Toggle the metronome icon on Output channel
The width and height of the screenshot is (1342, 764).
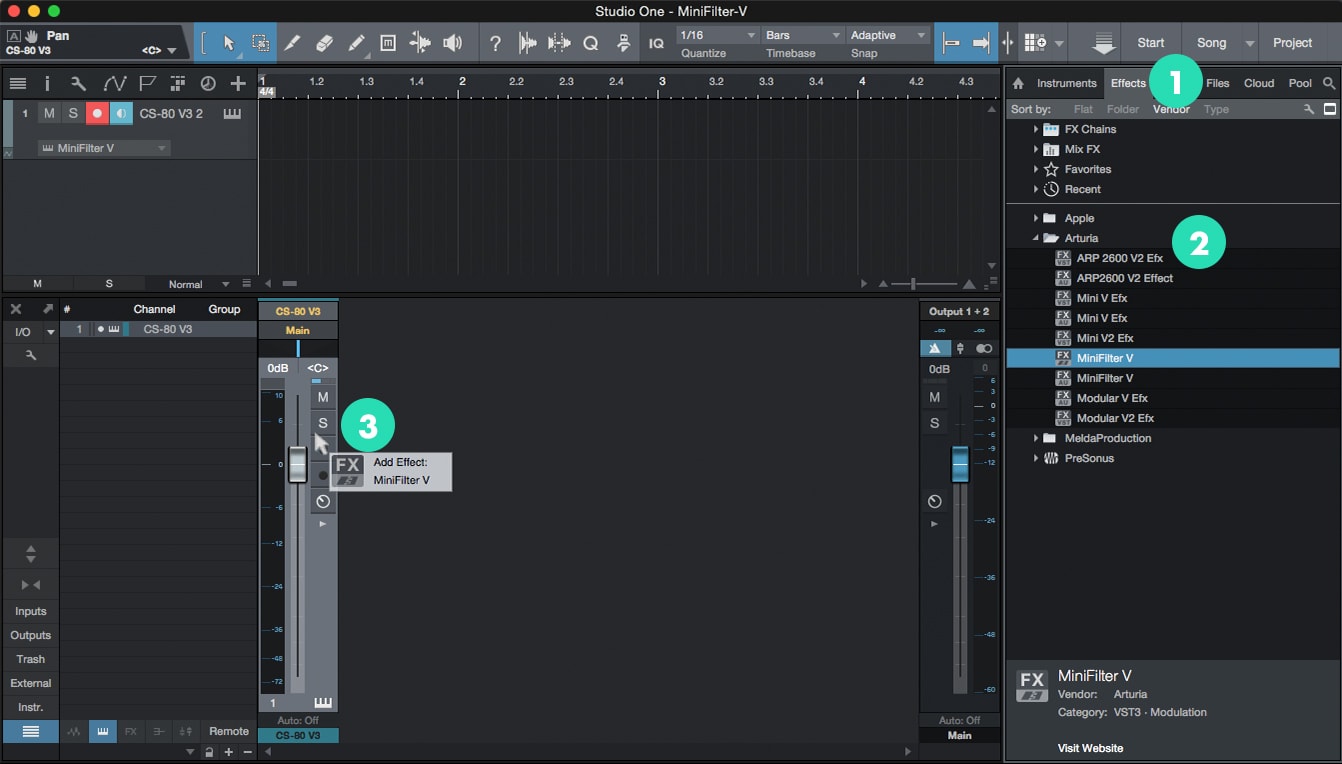[x=934, y=348]
